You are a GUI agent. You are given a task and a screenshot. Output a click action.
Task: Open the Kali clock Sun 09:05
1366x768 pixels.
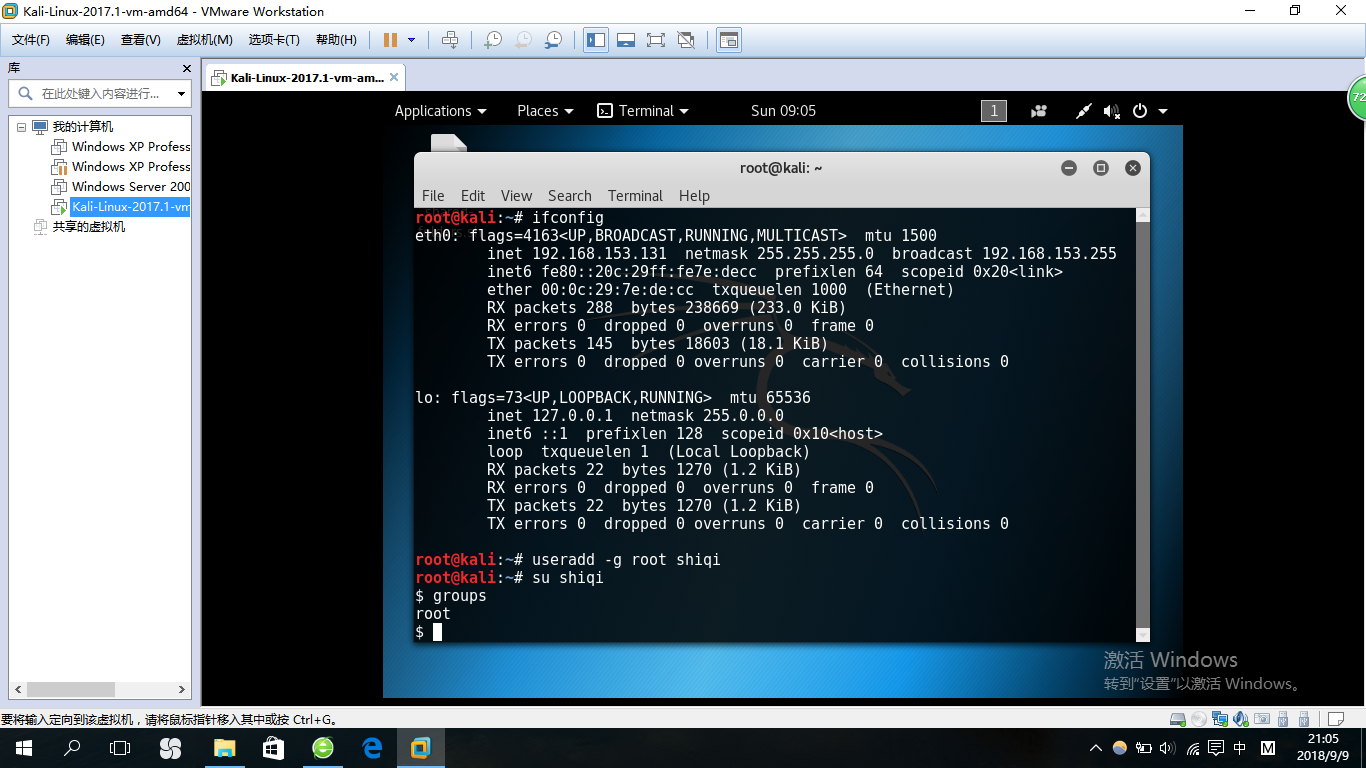(783, 111)
